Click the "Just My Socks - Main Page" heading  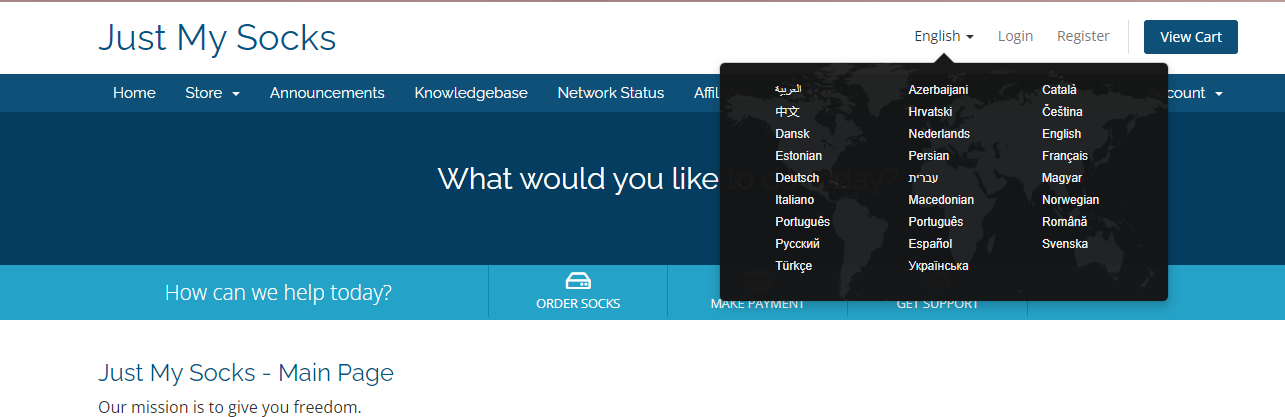pyautogui.click(x=246, y=373)
